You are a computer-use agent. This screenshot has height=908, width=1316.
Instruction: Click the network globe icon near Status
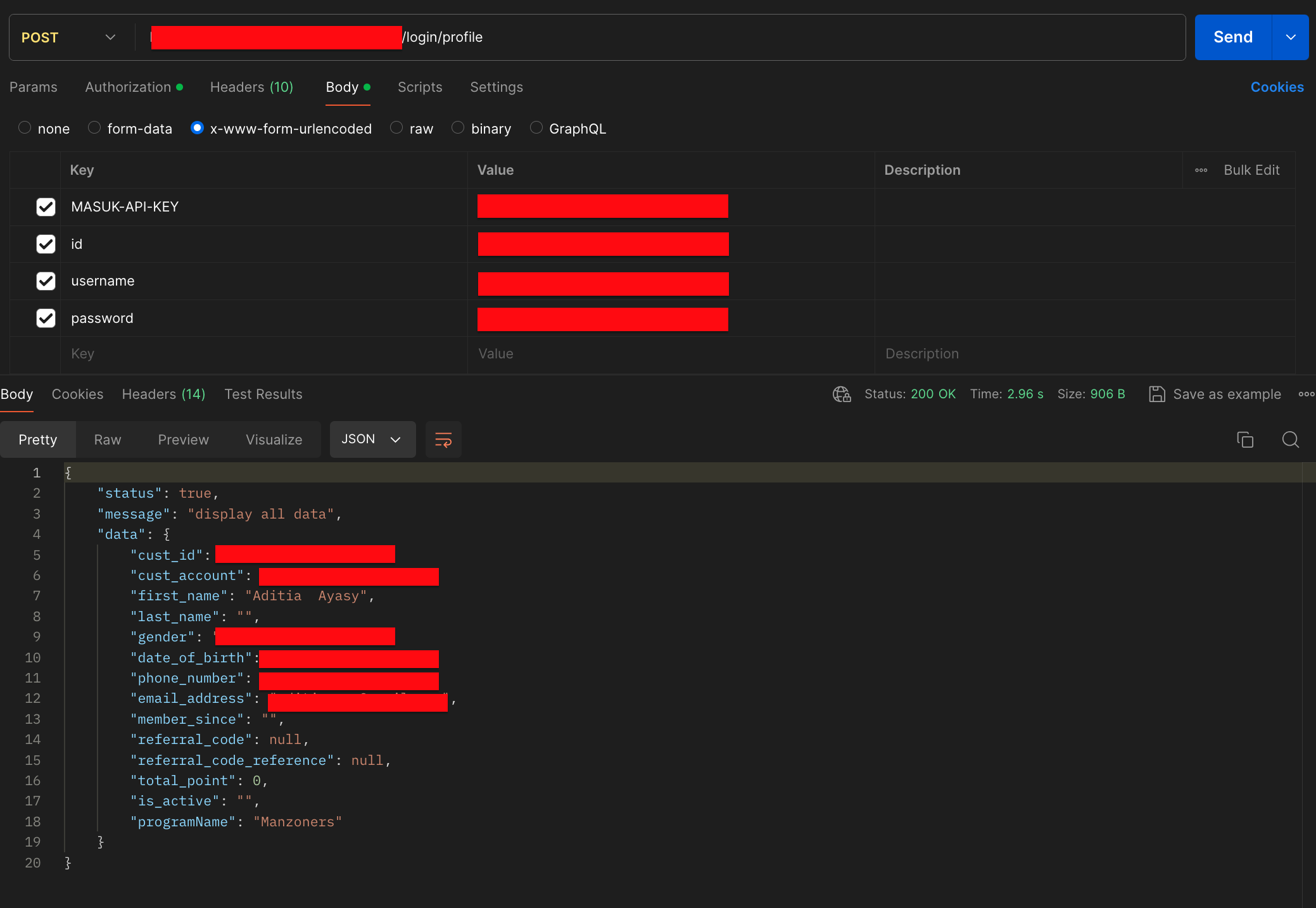842,394
